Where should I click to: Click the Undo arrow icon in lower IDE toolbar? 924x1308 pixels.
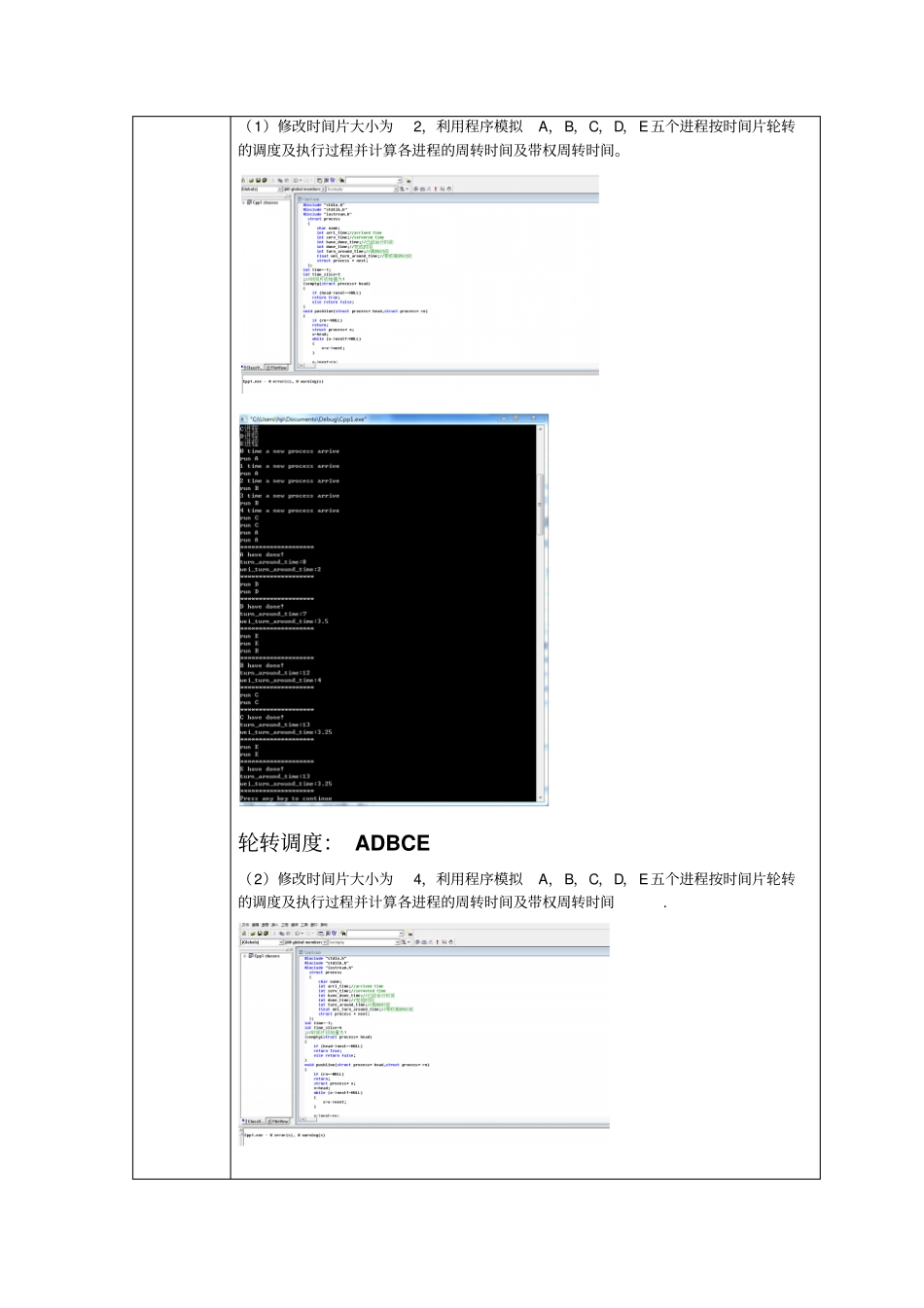(298, 934)
